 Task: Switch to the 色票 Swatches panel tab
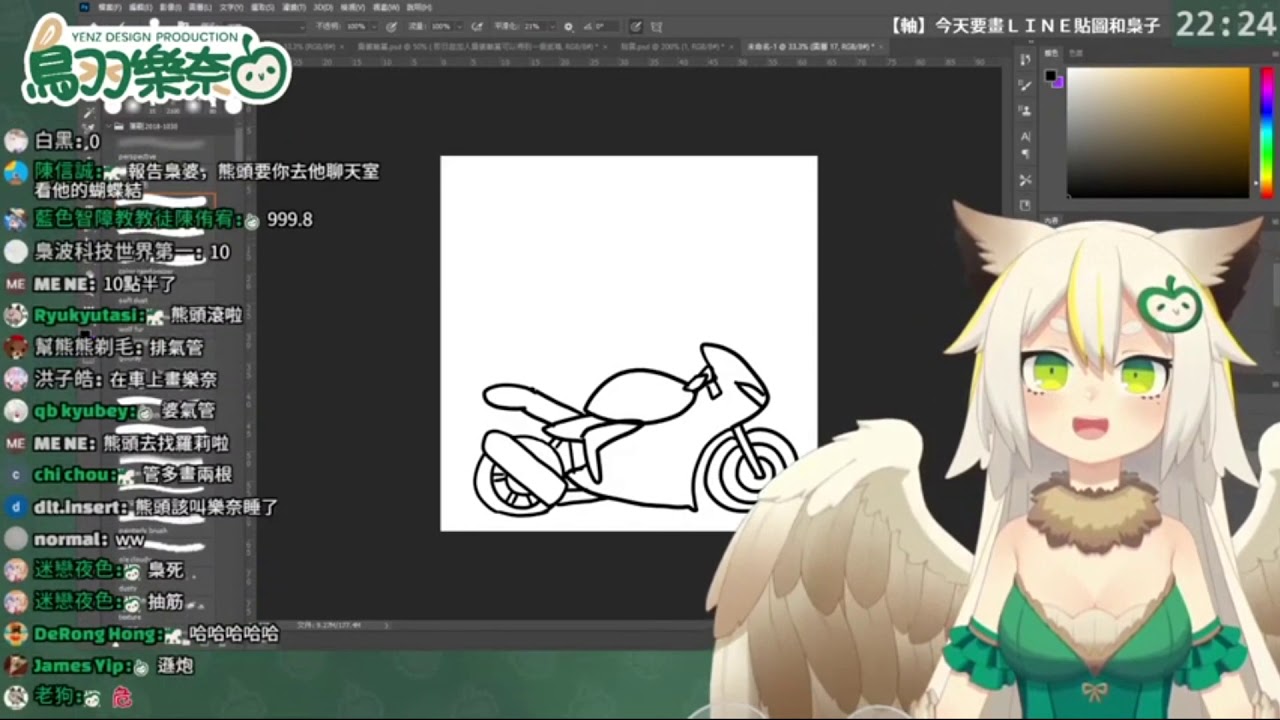1076,53
